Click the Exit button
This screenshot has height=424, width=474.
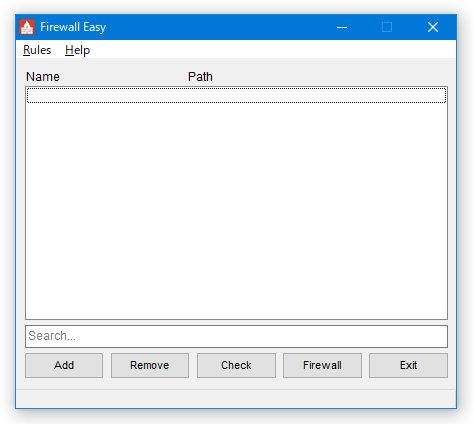coord(408,365)
